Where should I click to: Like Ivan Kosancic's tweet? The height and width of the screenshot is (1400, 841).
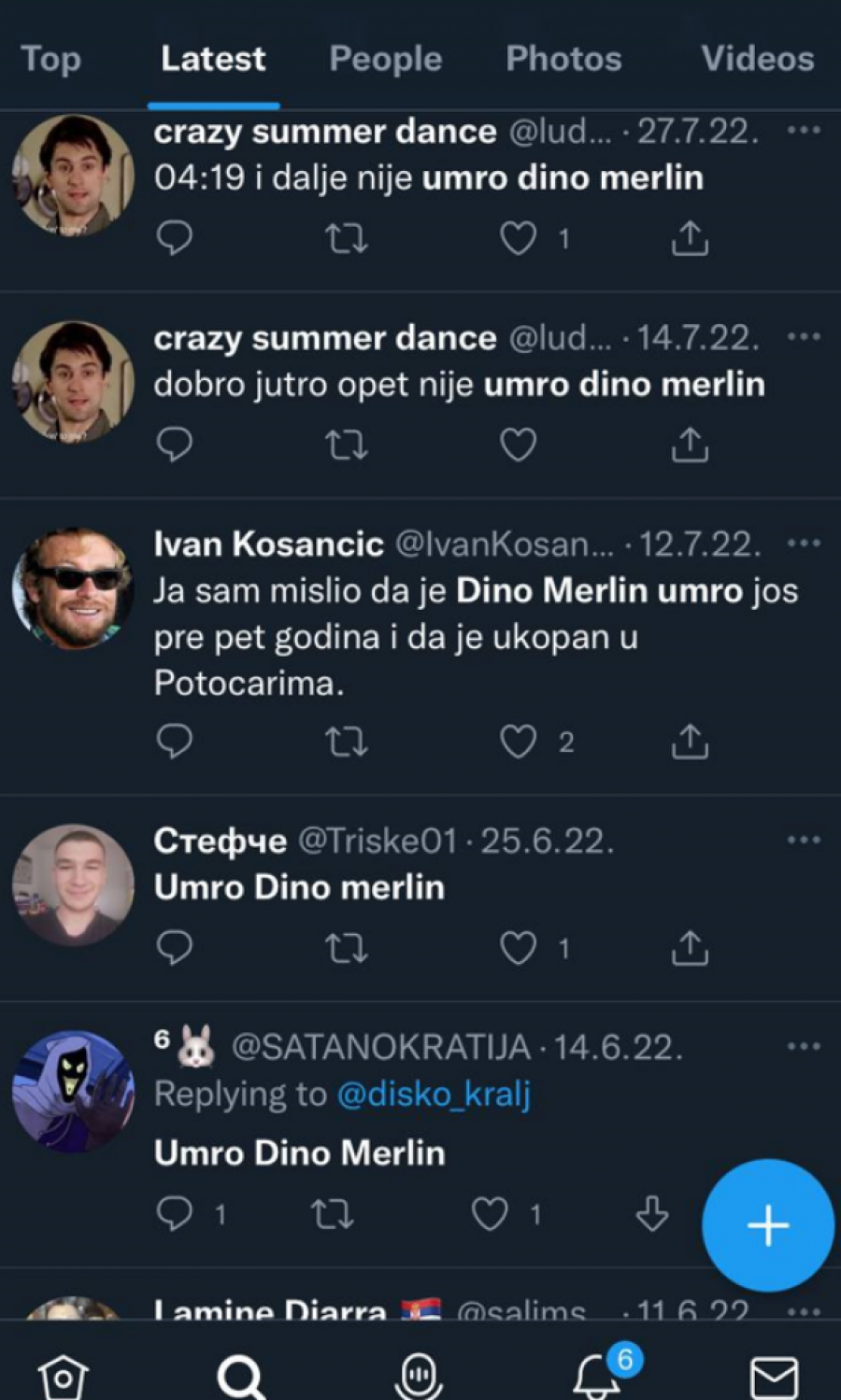[x=518, y=742]
